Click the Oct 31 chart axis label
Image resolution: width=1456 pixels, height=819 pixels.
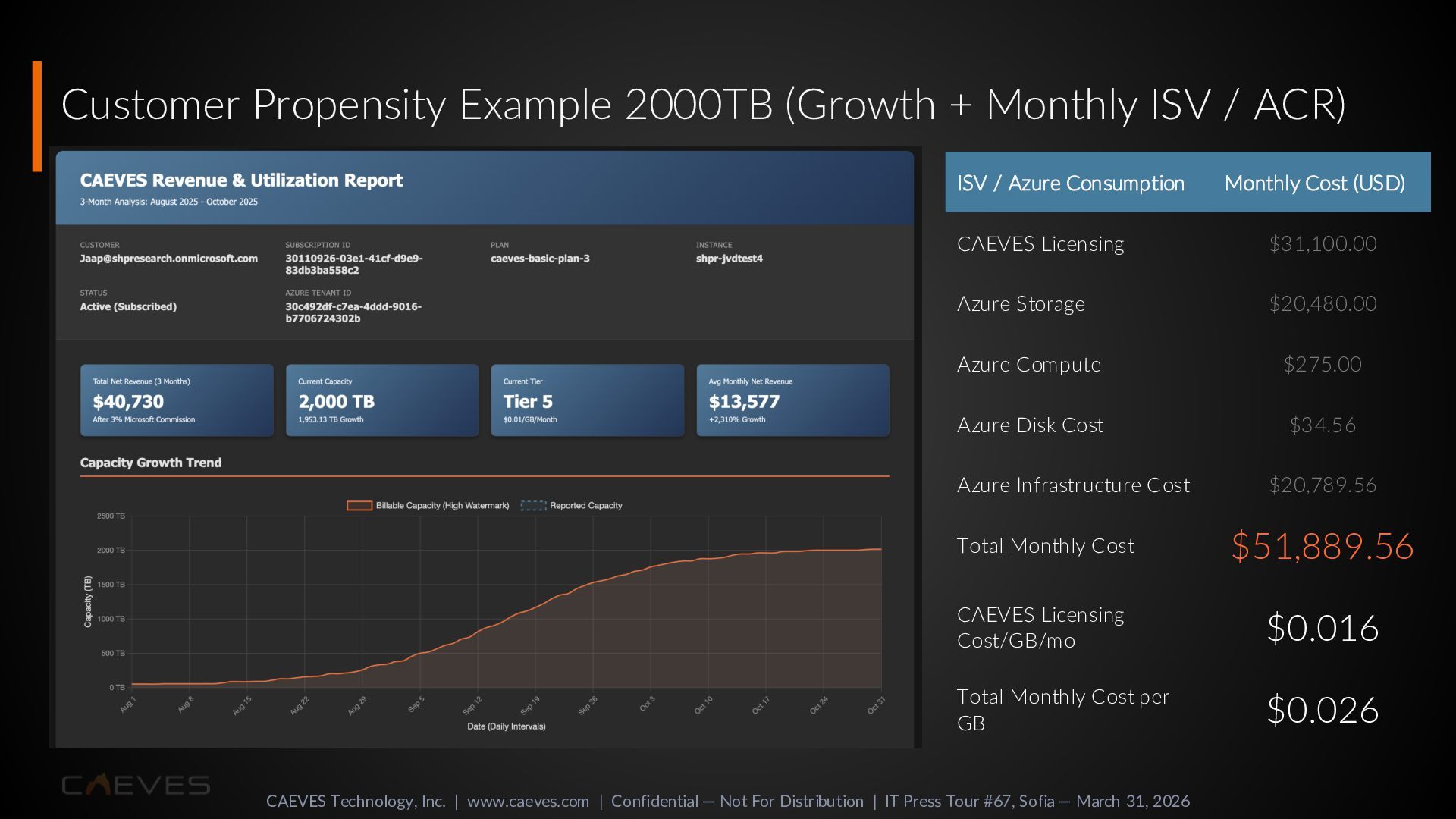(x=875, y=706)
